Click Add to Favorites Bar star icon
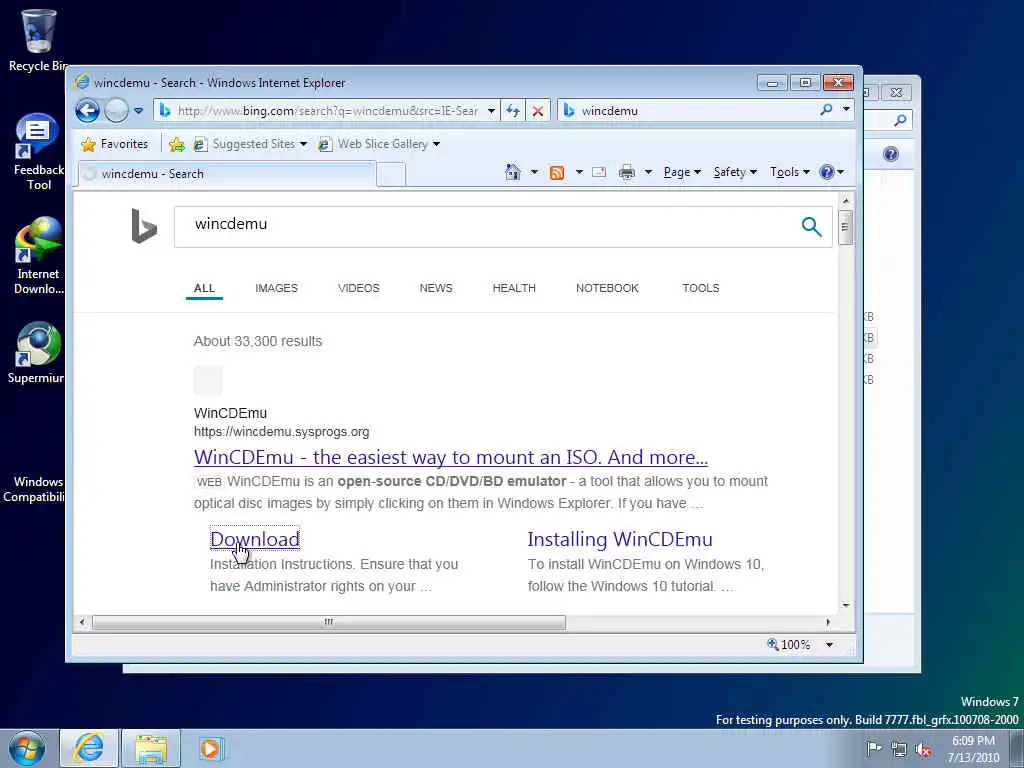 click(176, 144)
